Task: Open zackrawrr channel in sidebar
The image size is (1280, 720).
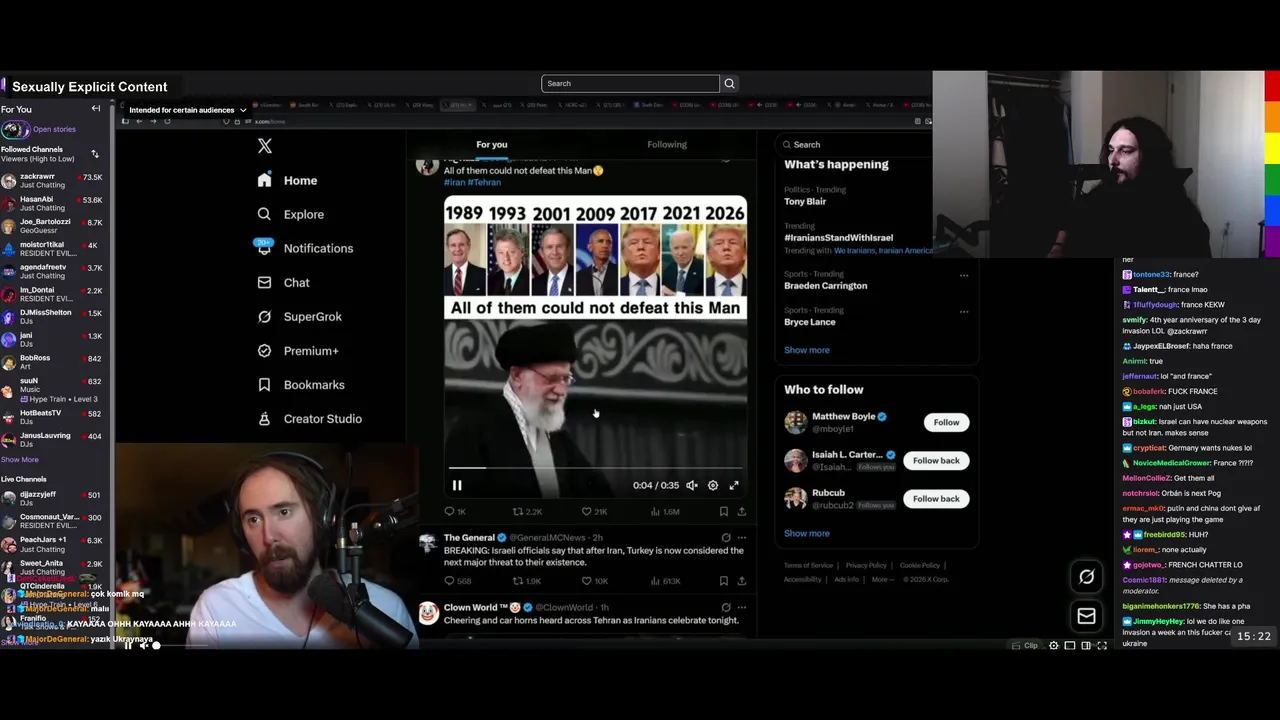Action: (x=54, y=181)
